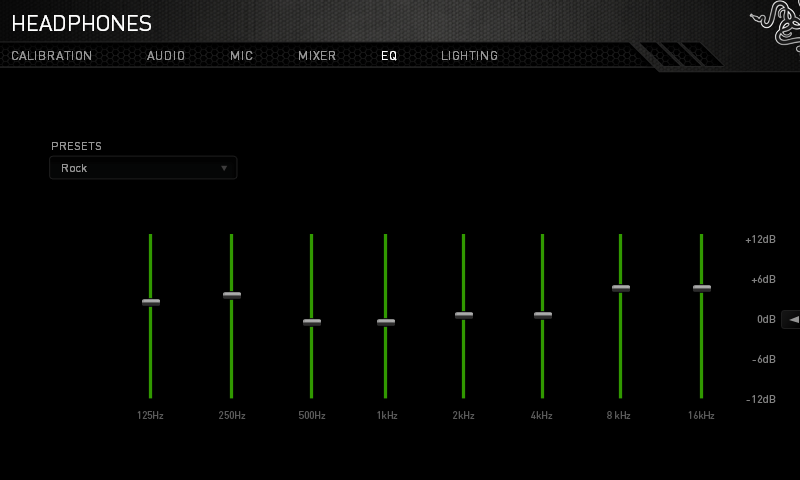Click the 125Hz frequency label

[x=150, y=415]
